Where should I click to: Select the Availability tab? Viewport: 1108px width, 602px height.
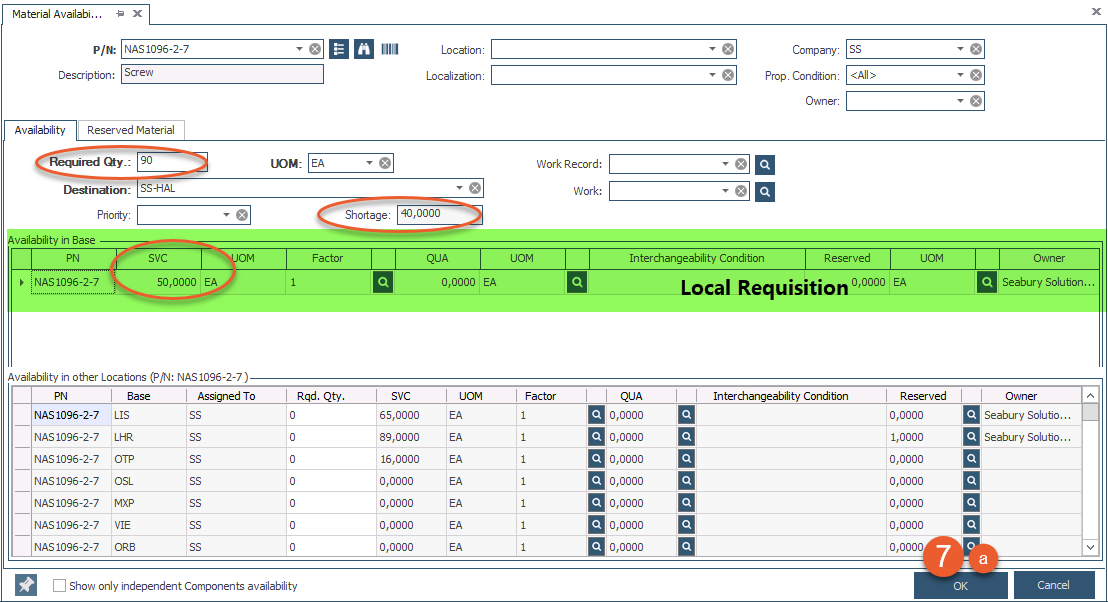click(40, 130)
